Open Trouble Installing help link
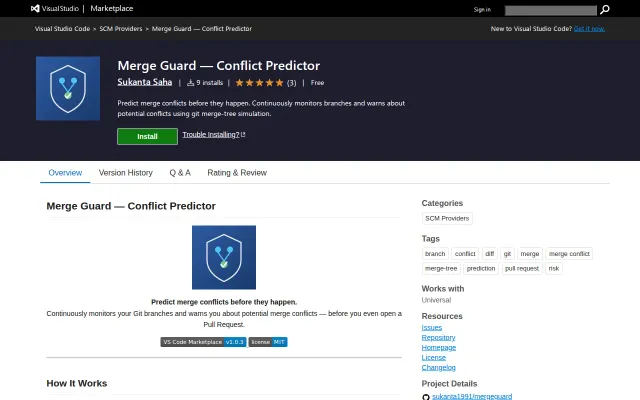640x400 pixels. pyautogui.click(x=211, y=134)
